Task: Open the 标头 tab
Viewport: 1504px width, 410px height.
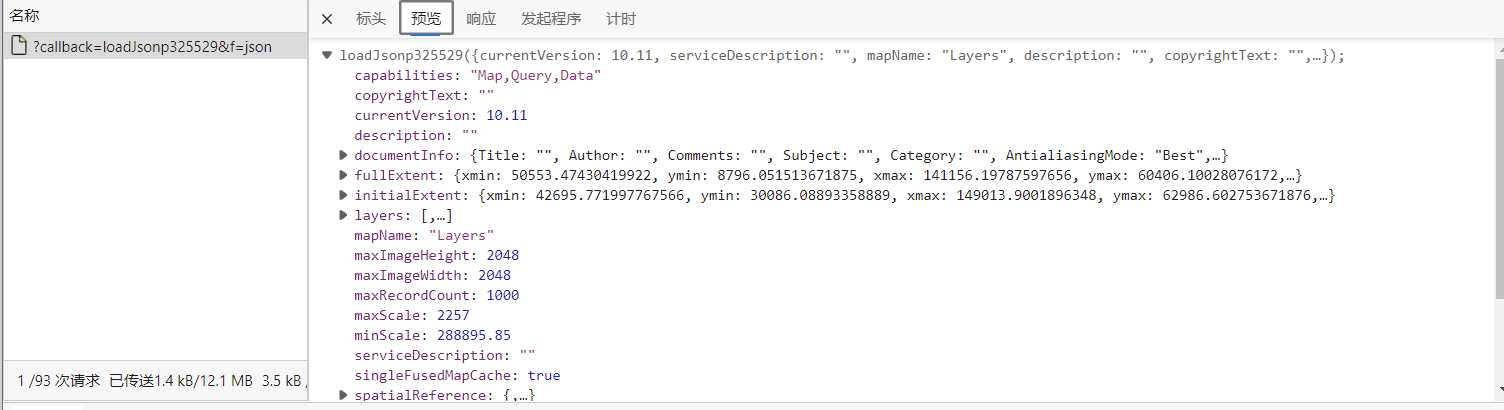Action: 371,19
